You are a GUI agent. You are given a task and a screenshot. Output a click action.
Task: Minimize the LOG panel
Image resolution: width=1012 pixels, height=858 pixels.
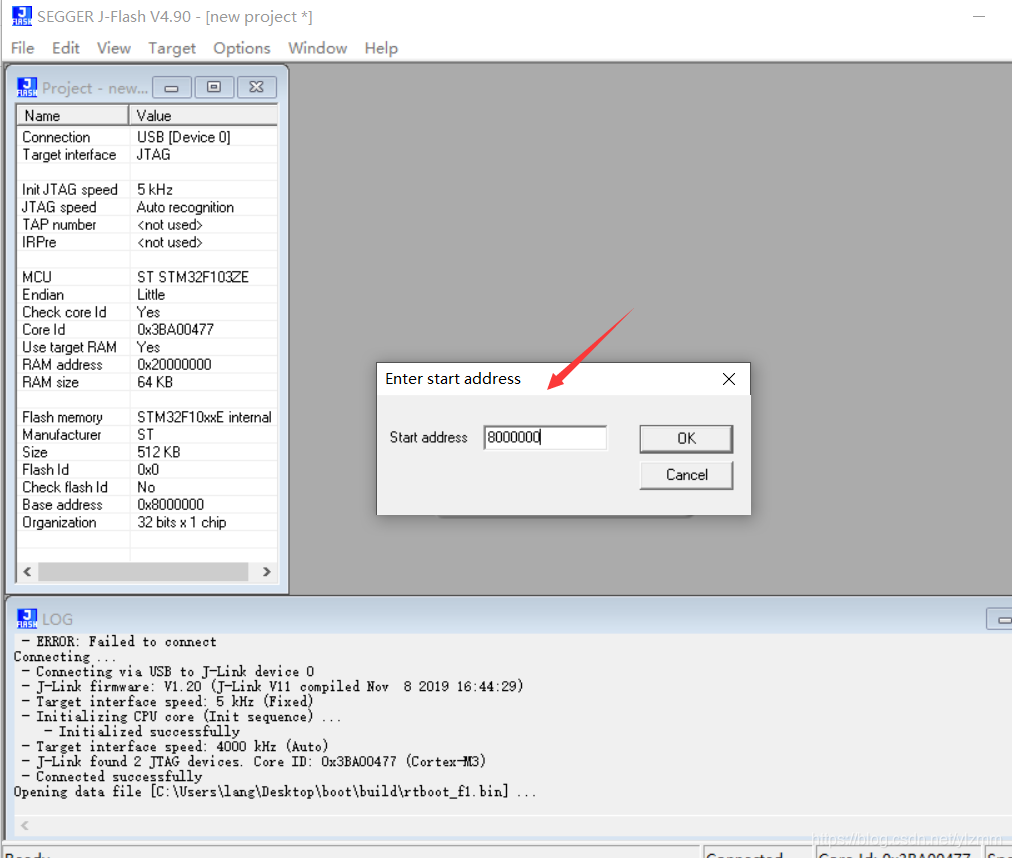[x=1002, y=619]
